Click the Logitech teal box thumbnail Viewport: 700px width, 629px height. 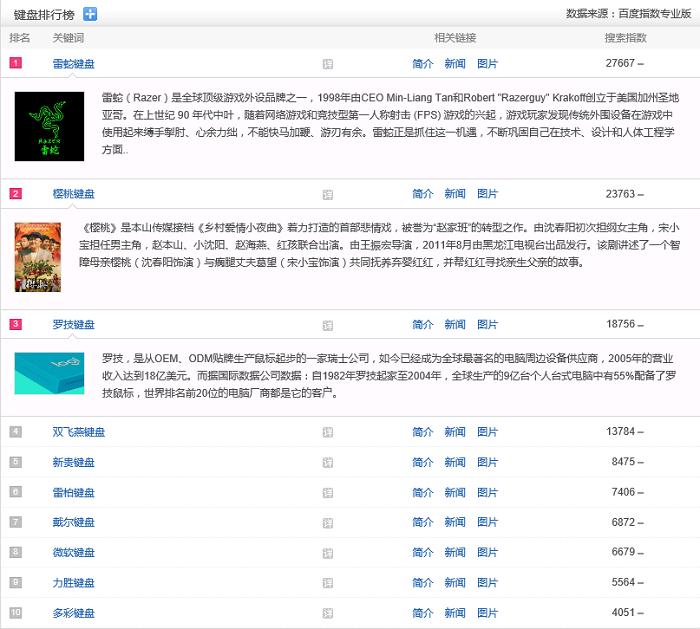point(49,373)
